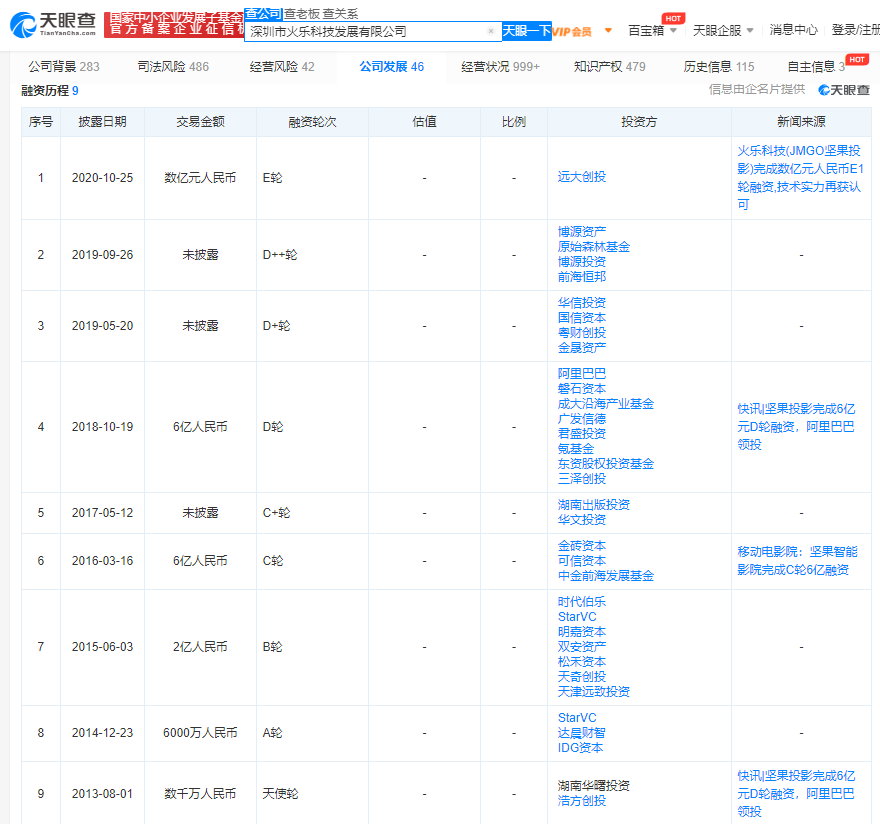
Task: Open investor 阿里巴巴
Action: click(x=581, y=374)
